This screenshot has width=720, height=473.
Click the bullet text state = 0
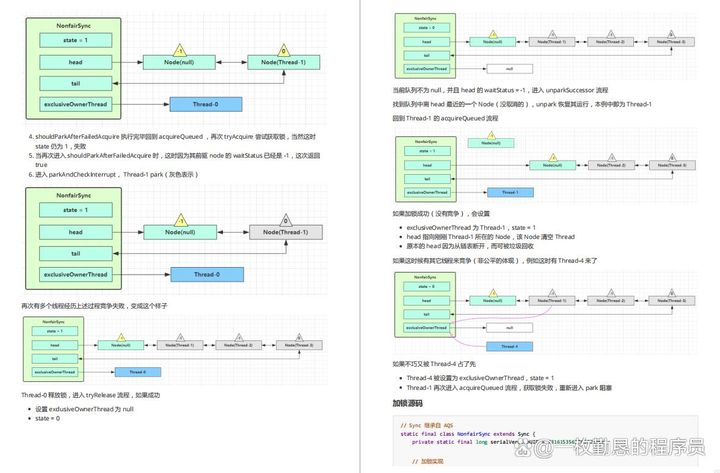click(x=47, y=418)
